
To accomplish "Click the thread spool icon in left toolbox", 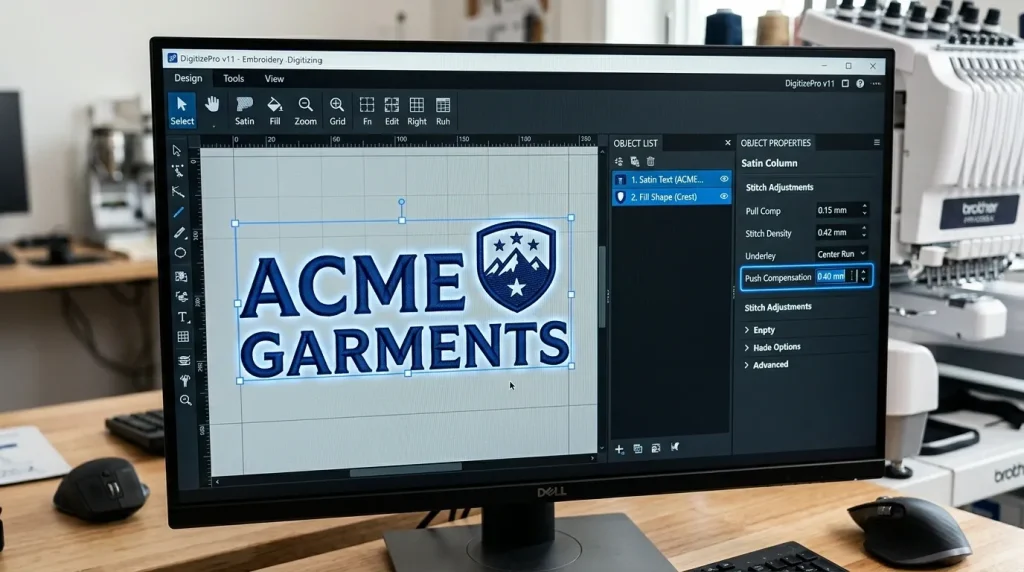I will point(184,360).
